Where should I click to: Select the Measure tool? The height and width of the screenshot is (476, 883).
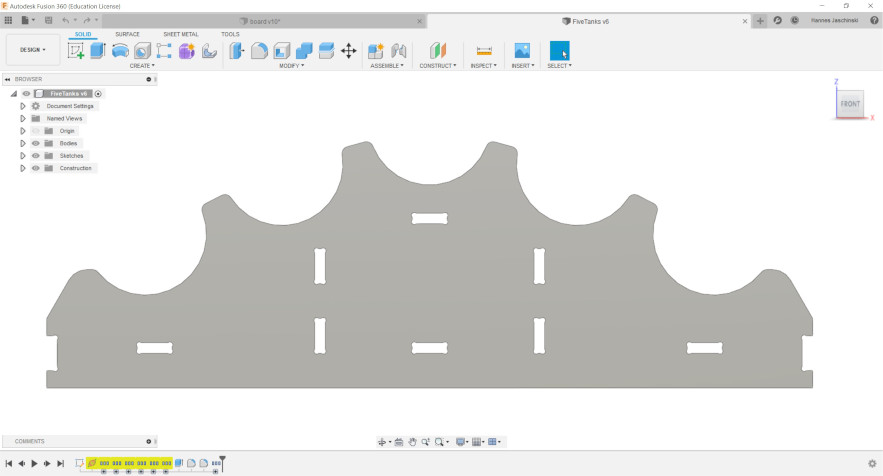[x=484, y=51]
